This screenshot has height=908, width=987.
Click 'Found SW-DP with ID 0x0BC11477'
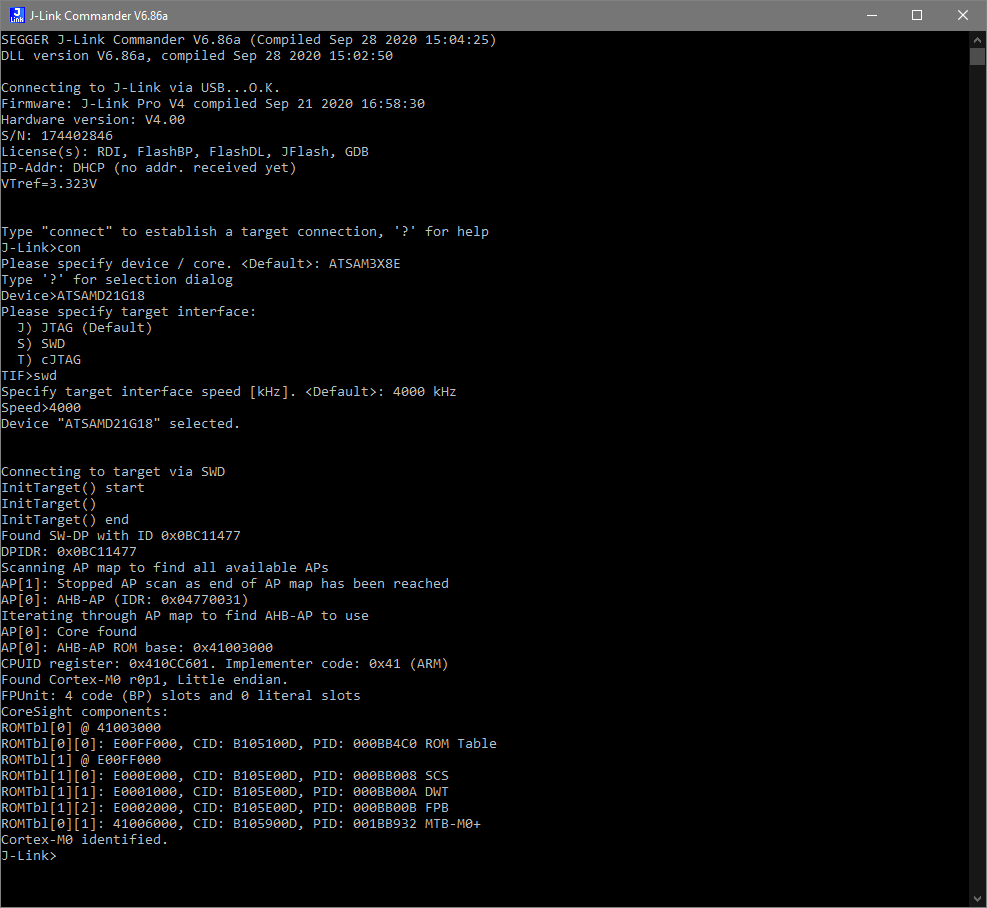(x=121, y=536)
